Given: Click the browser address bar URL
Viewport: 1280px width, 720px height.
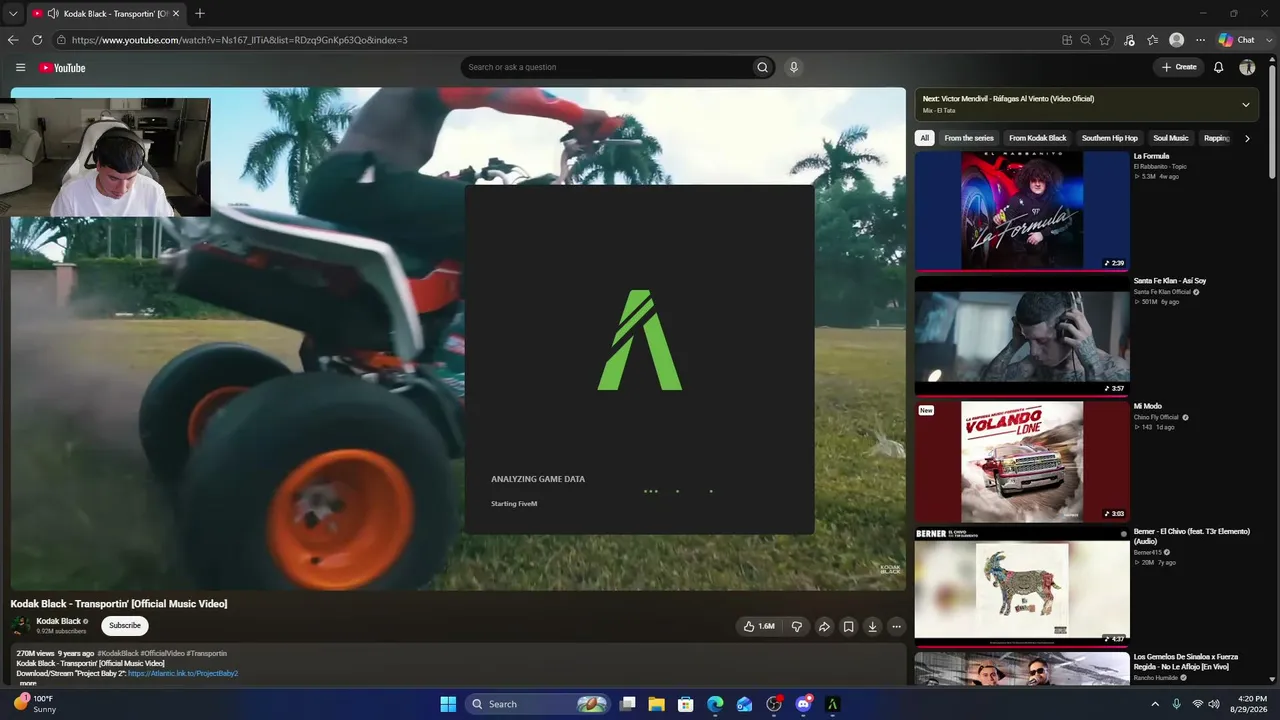Looking at the screenshot, I should point(240,40).
